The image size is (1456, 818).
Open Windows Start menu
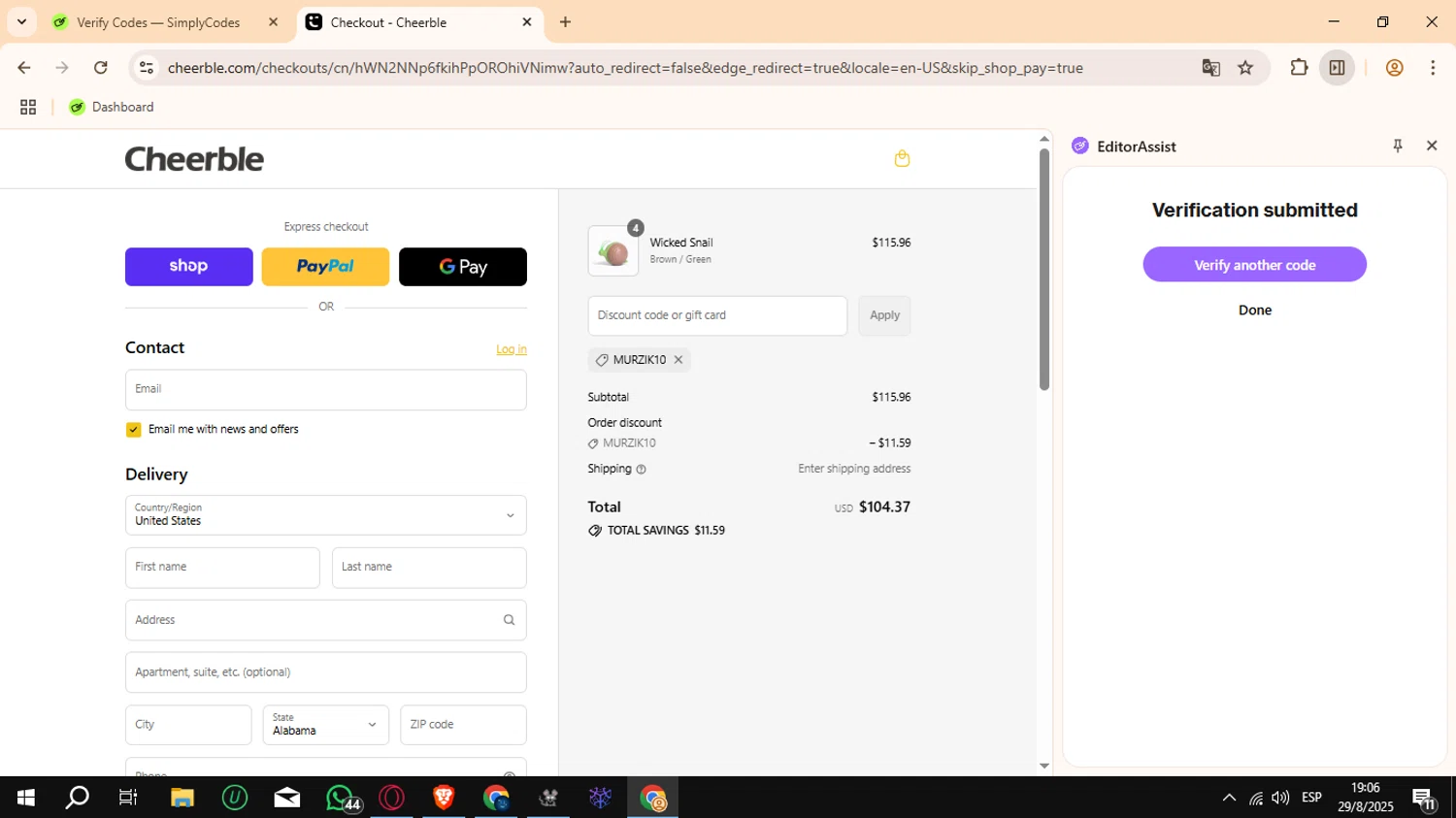point(26,798)
